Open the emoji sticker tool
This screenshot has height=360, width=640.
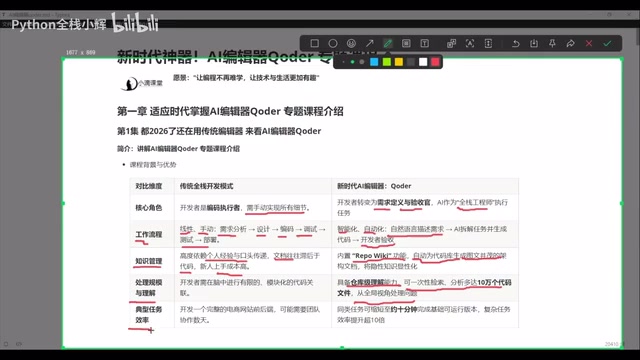point(351,43)
